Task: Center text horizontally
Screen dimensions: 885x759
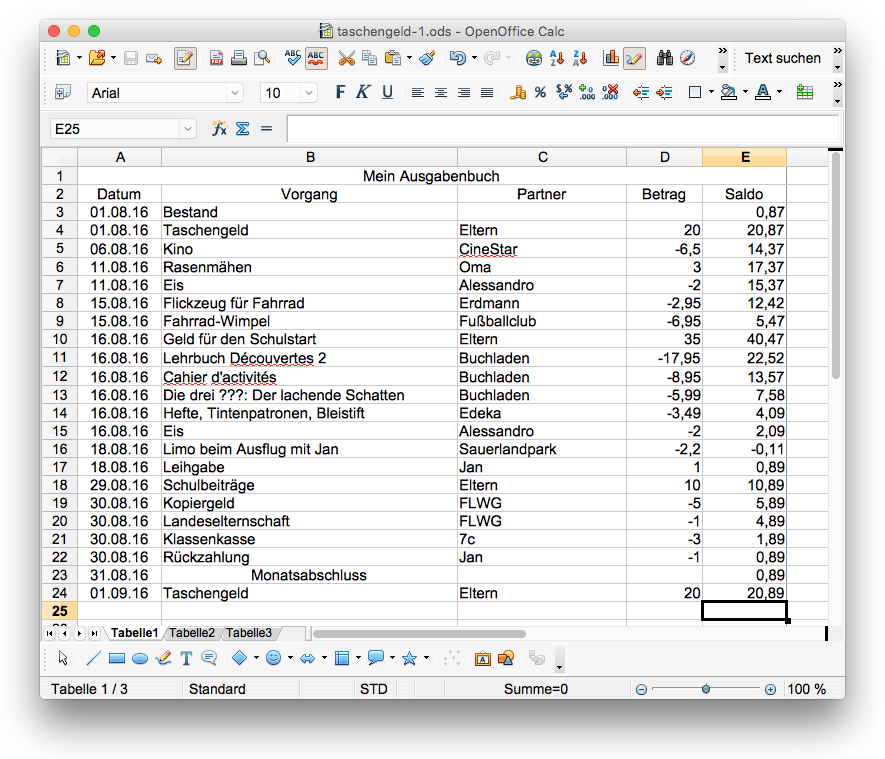Action: (441, 93)
